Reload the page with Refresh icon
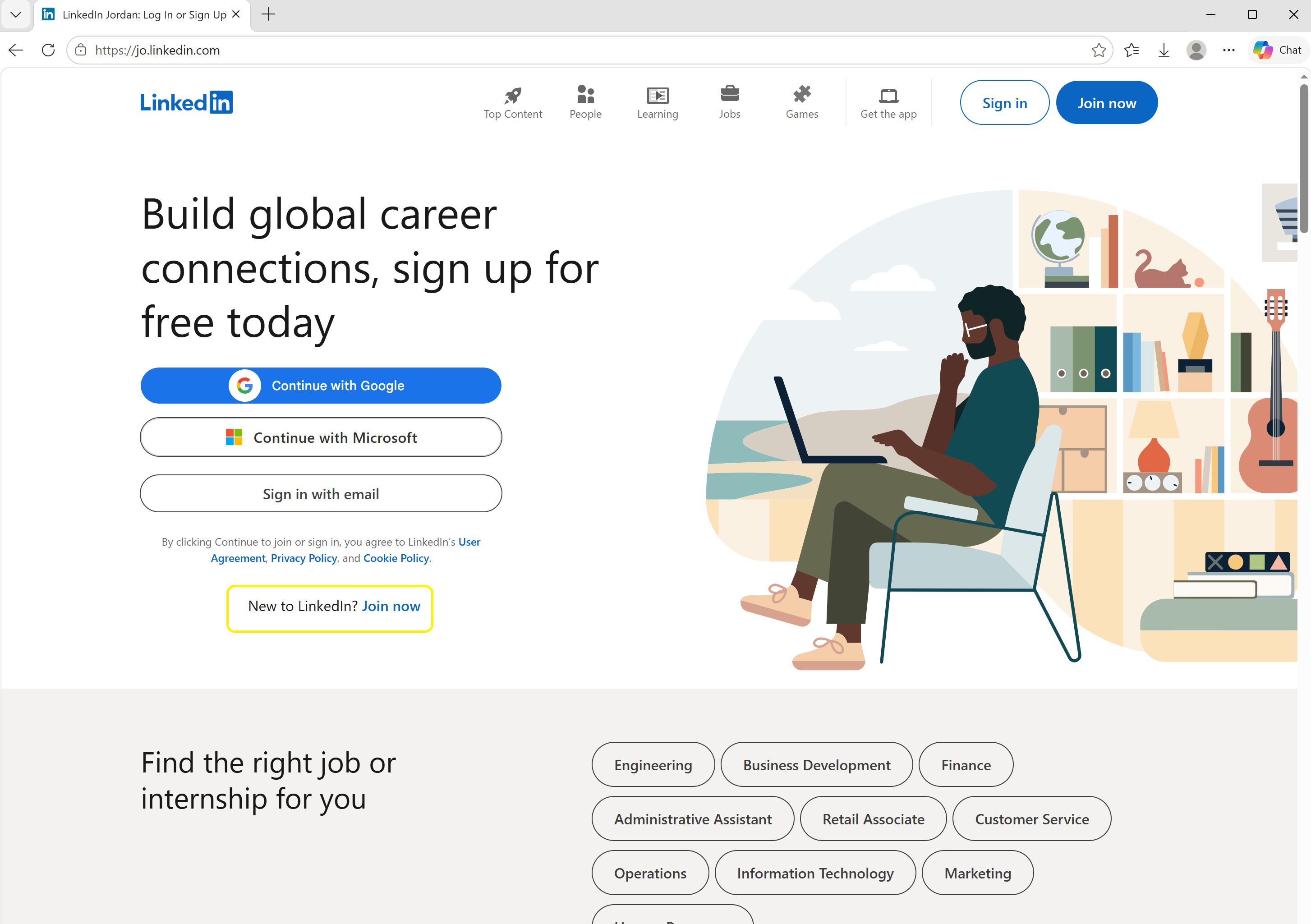The width and height of the screenshot is (1311, 924). pos(49,50)
